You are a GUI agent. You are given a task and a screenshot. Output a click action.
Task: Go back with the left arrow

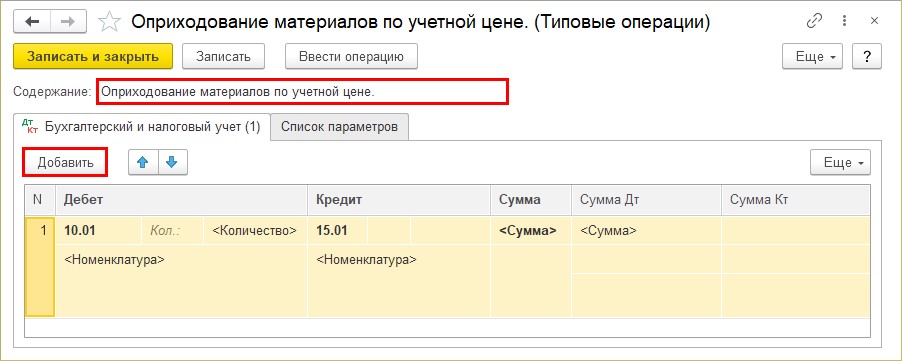click(32, 22)
